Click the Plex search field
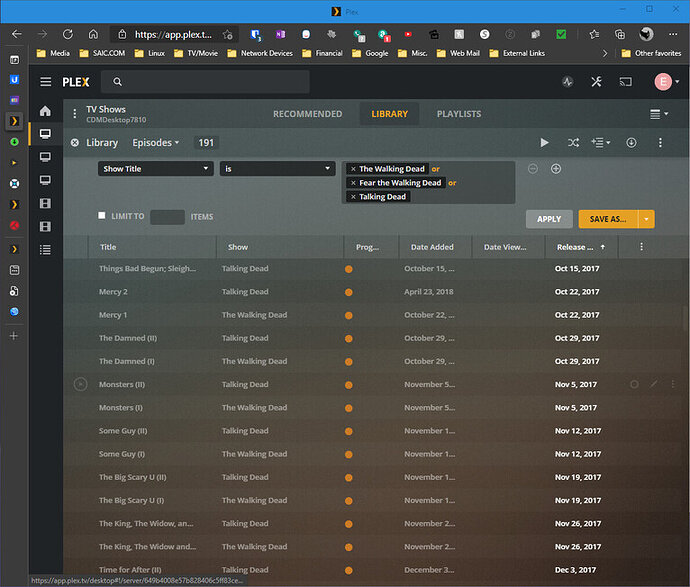690x587 pixels. (205, 82)
